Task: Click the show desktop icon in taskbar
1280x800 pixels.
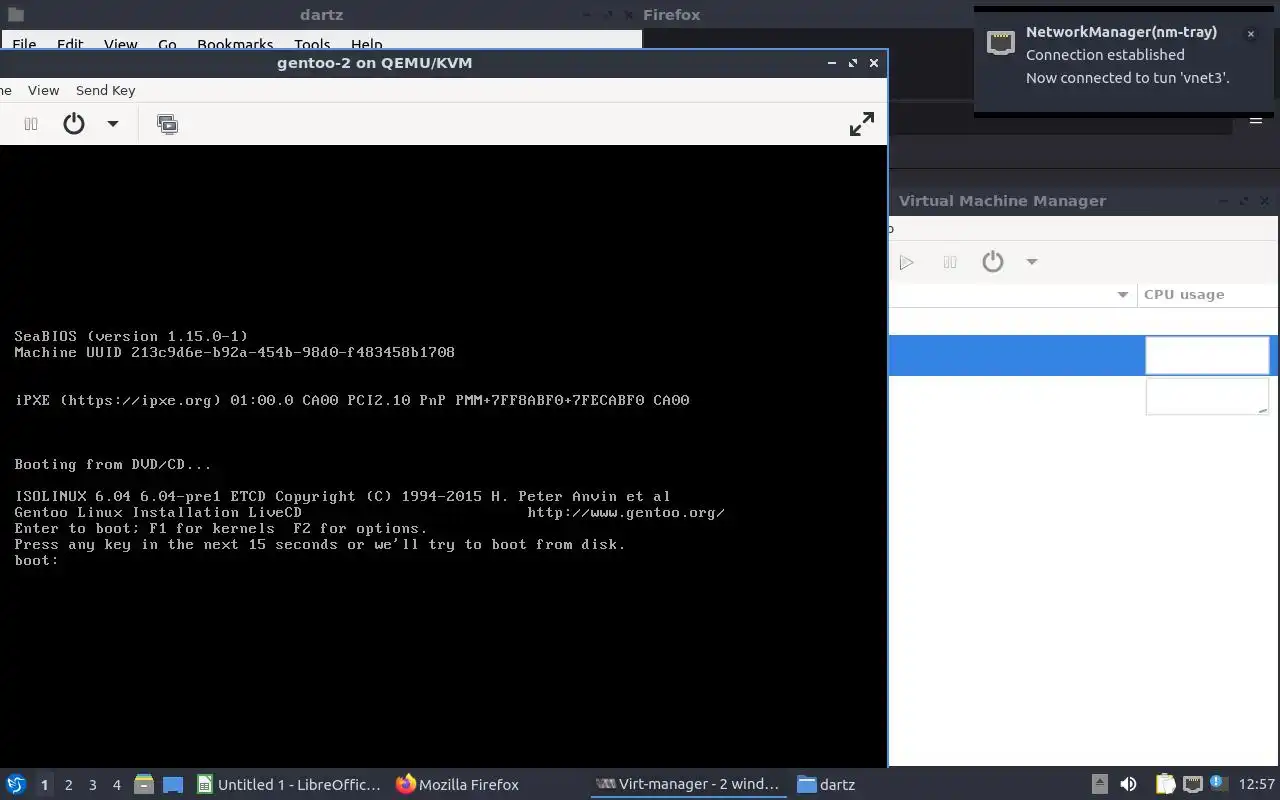Action: click(173, 784)
